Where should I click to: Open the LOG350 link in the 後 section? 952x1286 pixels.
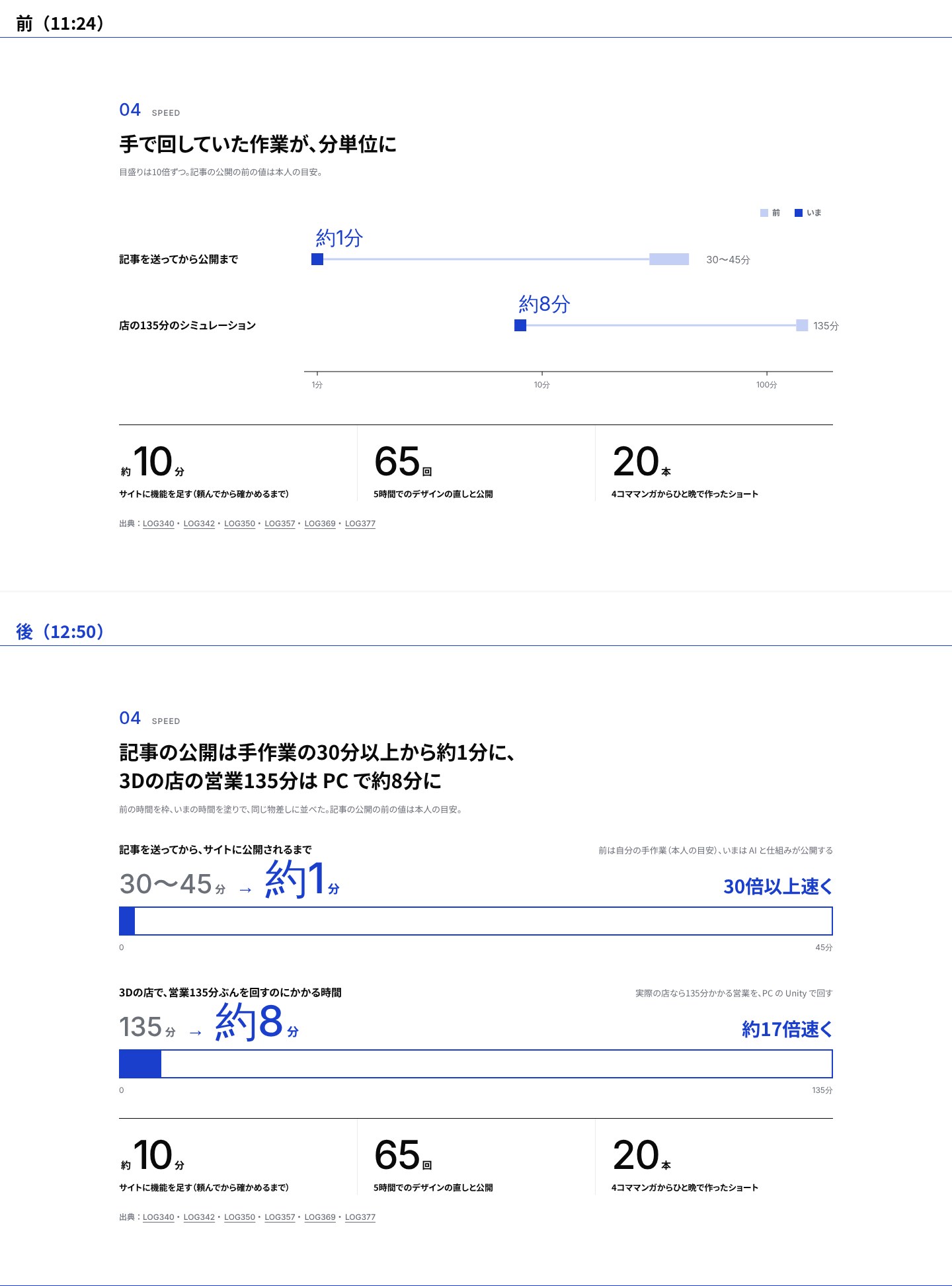[239, 1217]
